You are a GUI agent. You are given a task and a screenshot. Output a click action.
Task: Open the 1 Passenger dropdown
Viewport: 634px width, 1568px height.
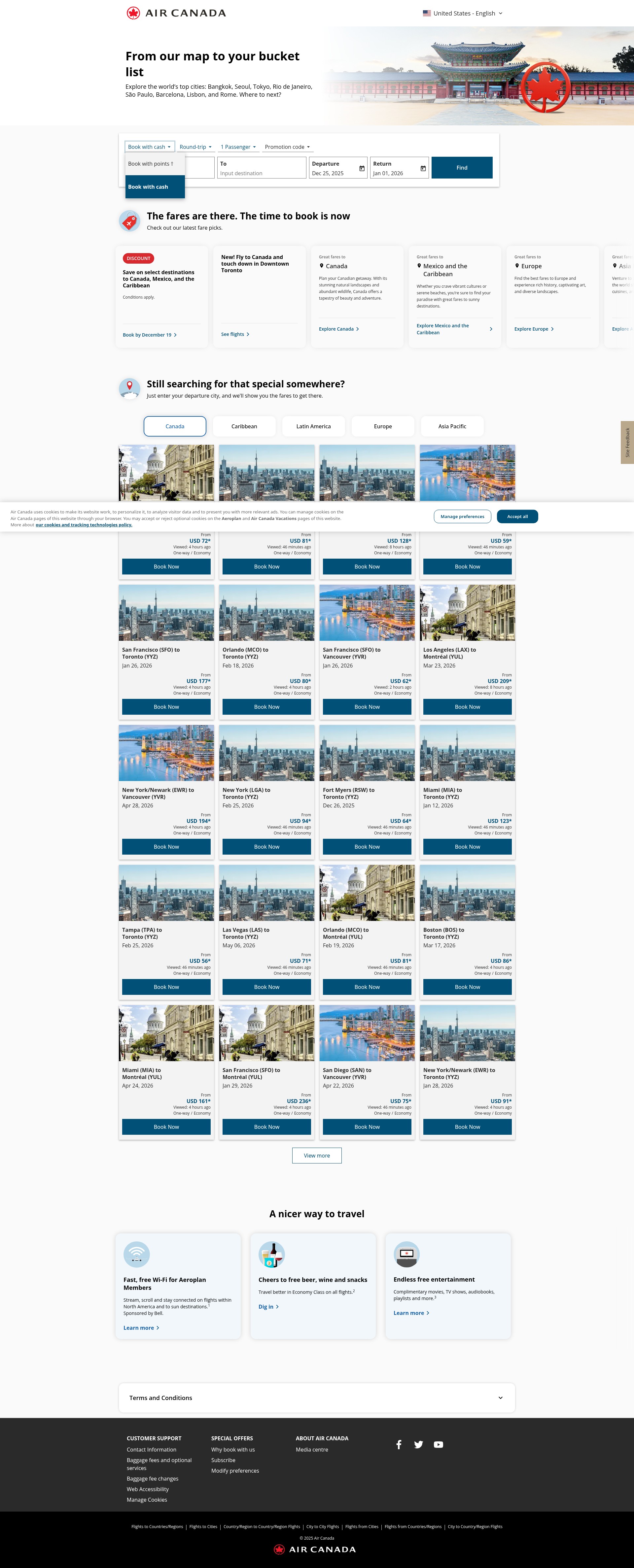(x=238, y=147)
